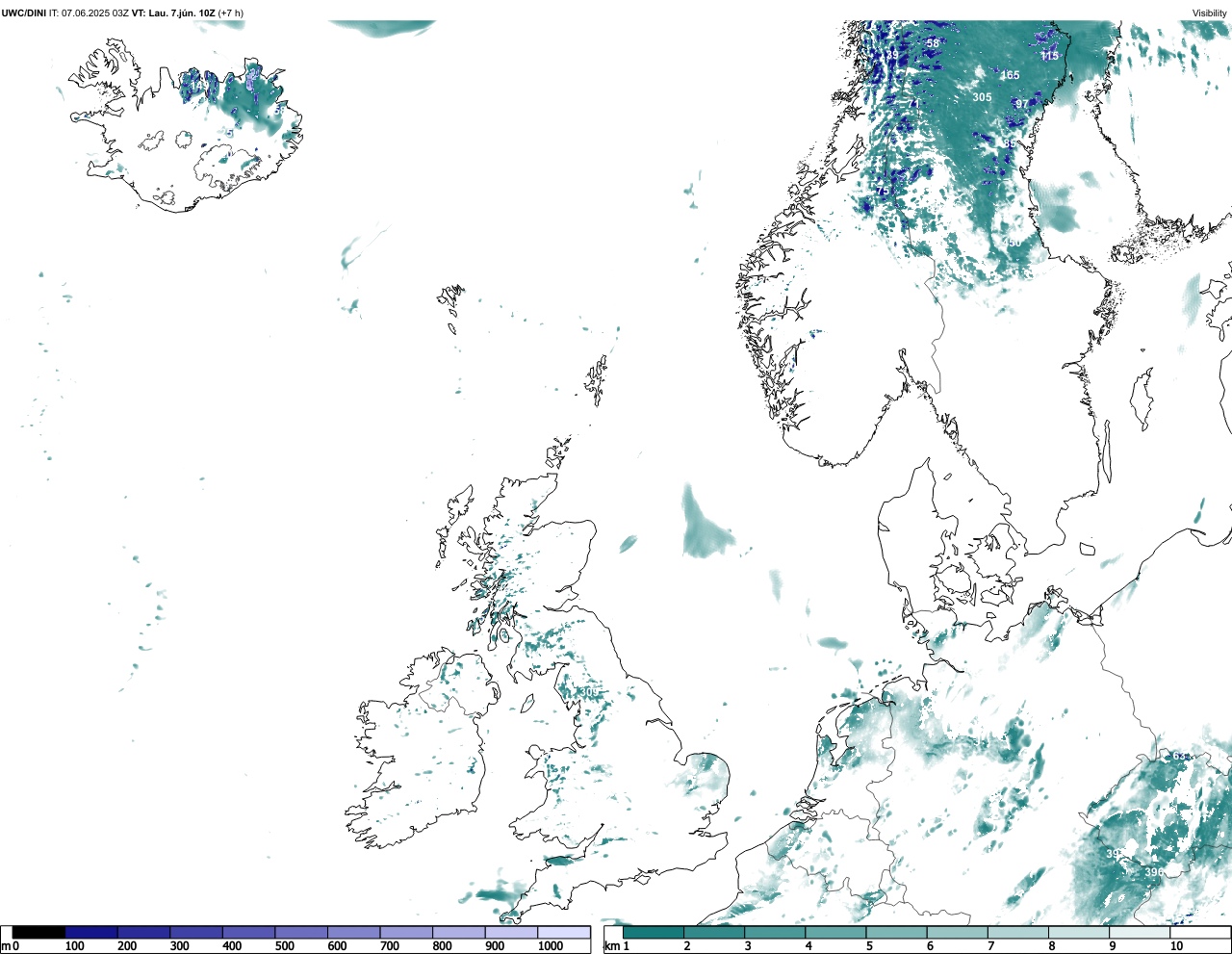
Task: Click the '500' tick label on meter scale
Action: click(x=284, y=946)
